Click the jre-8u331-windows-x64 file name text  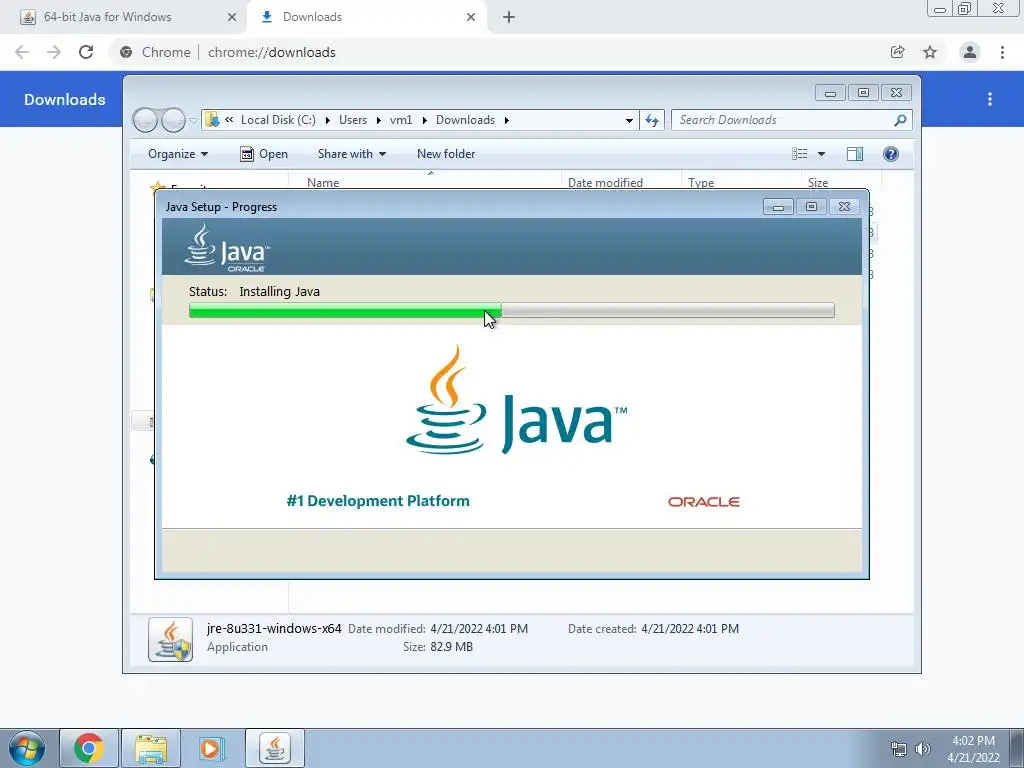tap(274, 629)
